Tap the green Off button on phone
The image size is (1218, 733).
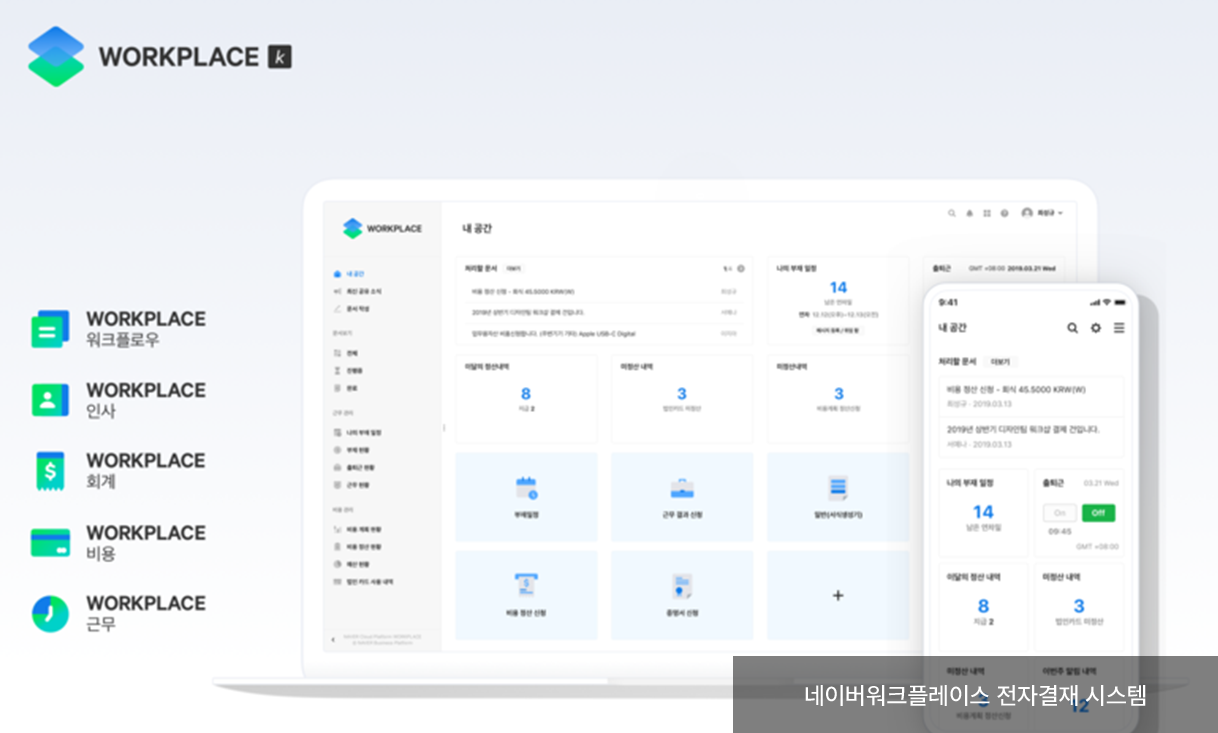pyautogui.click(x=1098, y=512)
